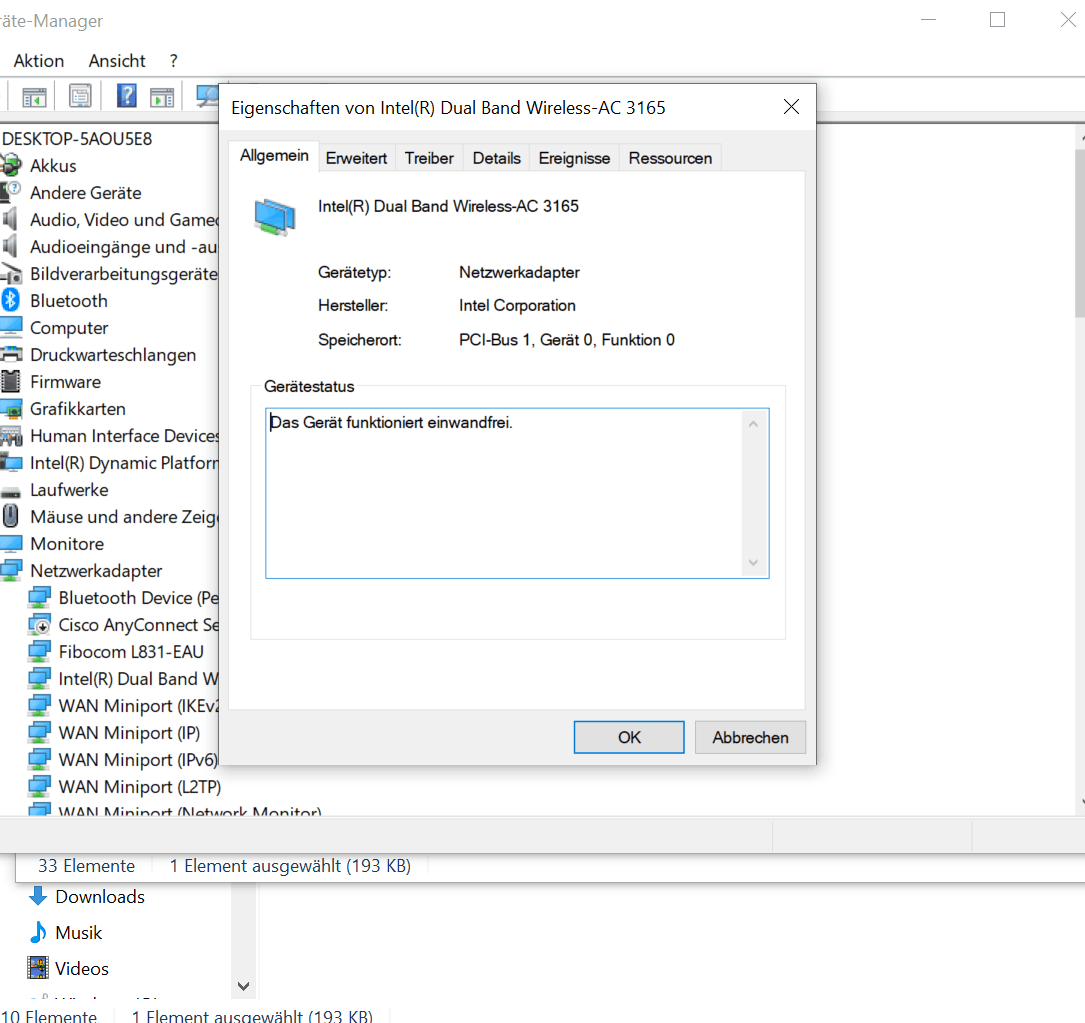Click the Abbrechen button
Viewport: 1085px width, 1023px height.
pos(750,737)
